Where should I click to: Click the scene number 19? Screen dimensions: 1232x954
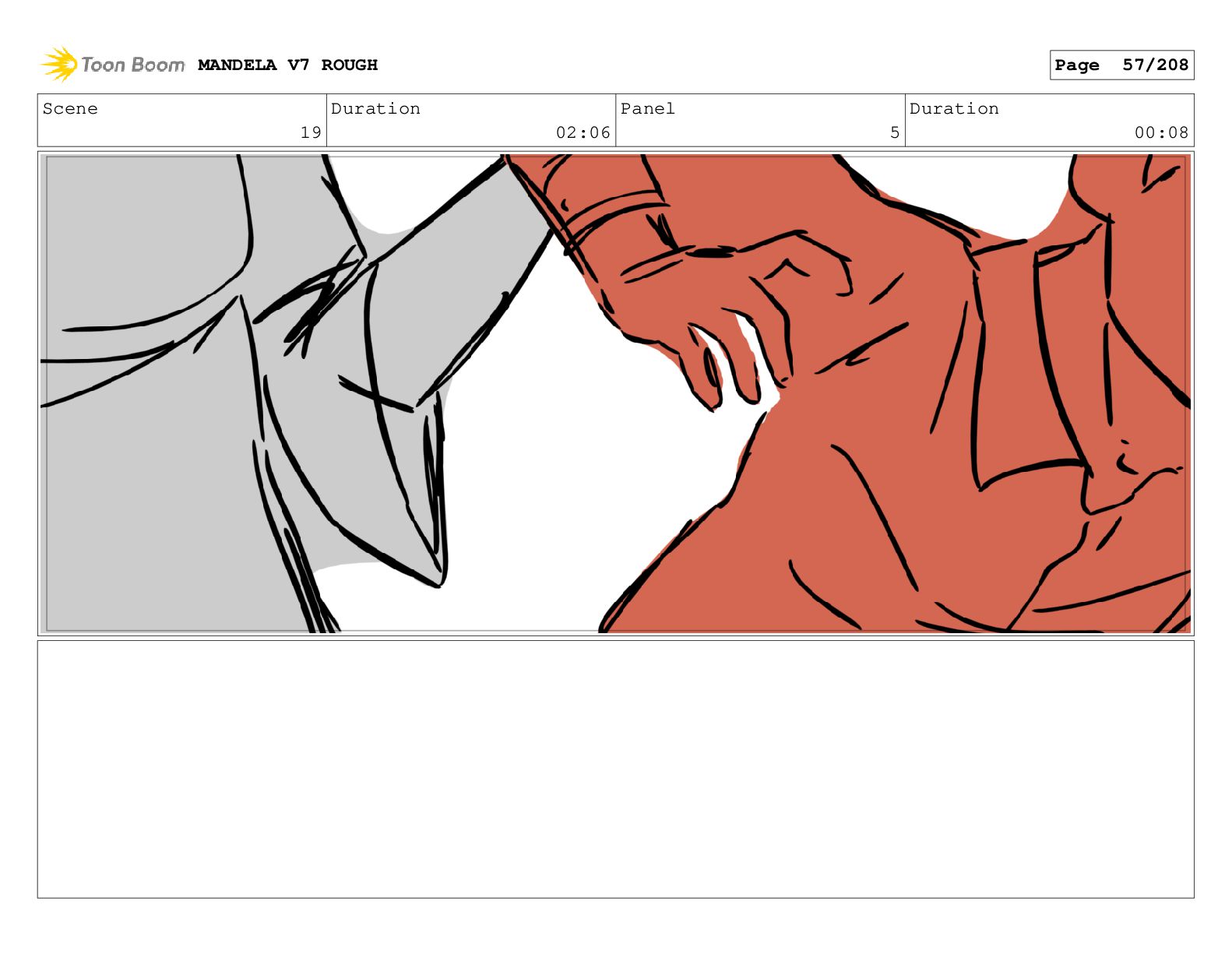point(311,132)
